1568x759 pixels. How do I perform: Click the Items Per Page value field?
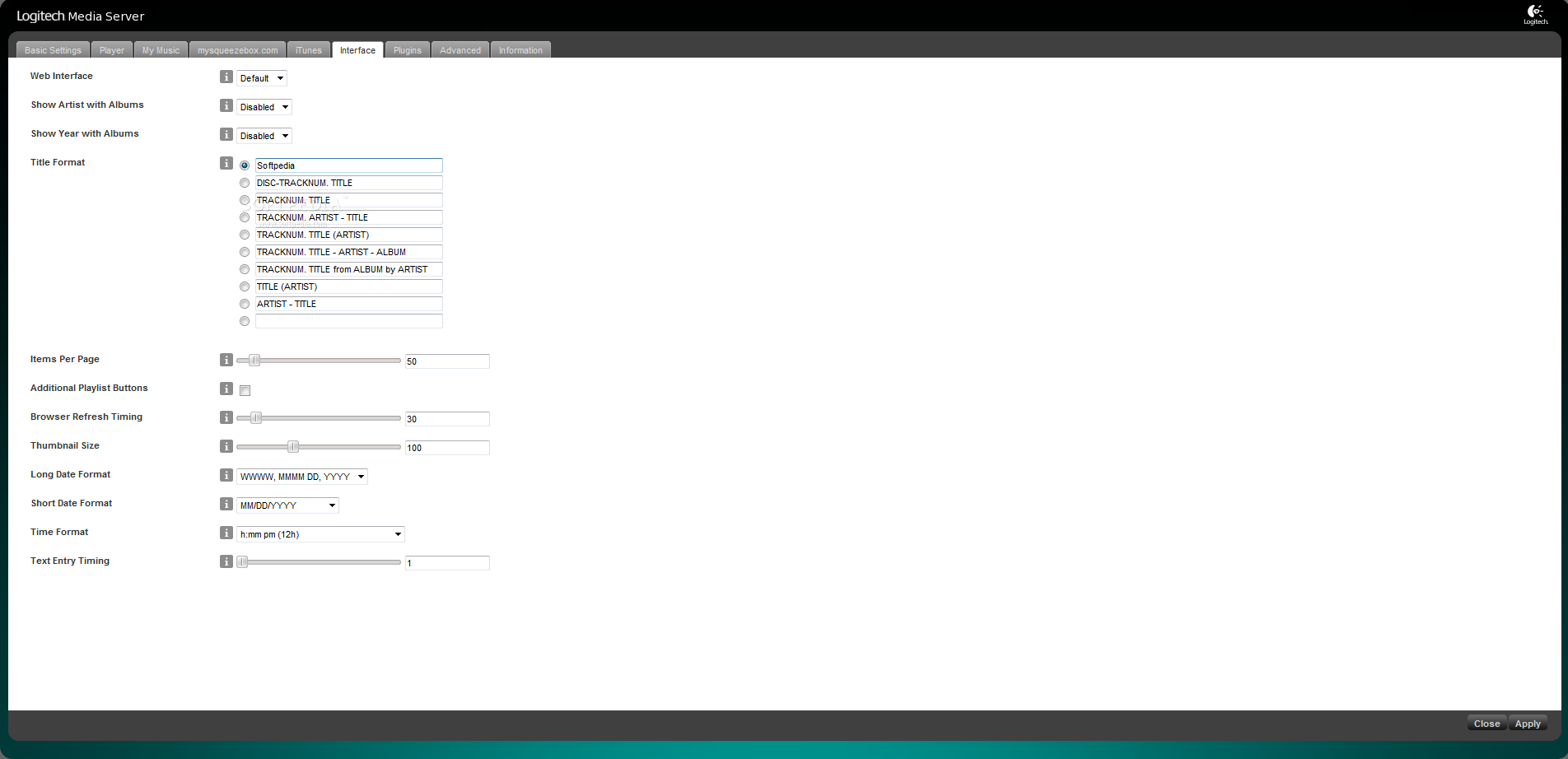(447, 361)
